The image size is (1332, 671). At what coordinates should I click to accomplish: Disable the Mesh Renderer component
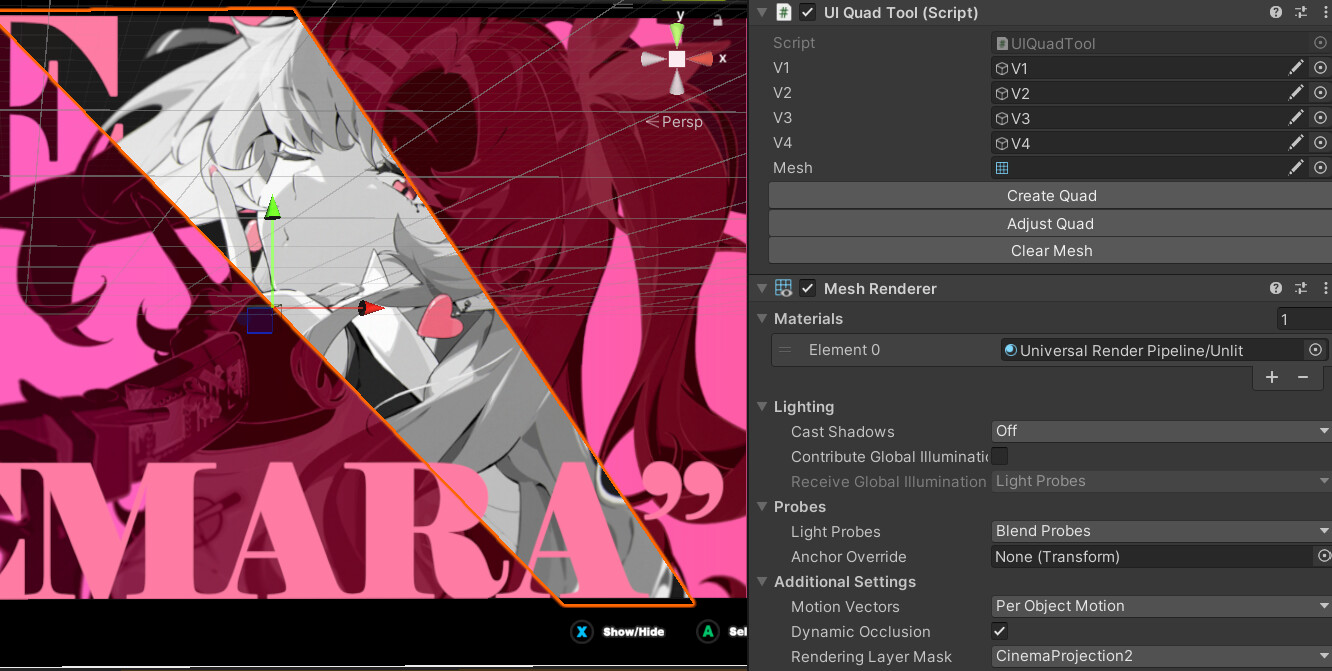808,288
